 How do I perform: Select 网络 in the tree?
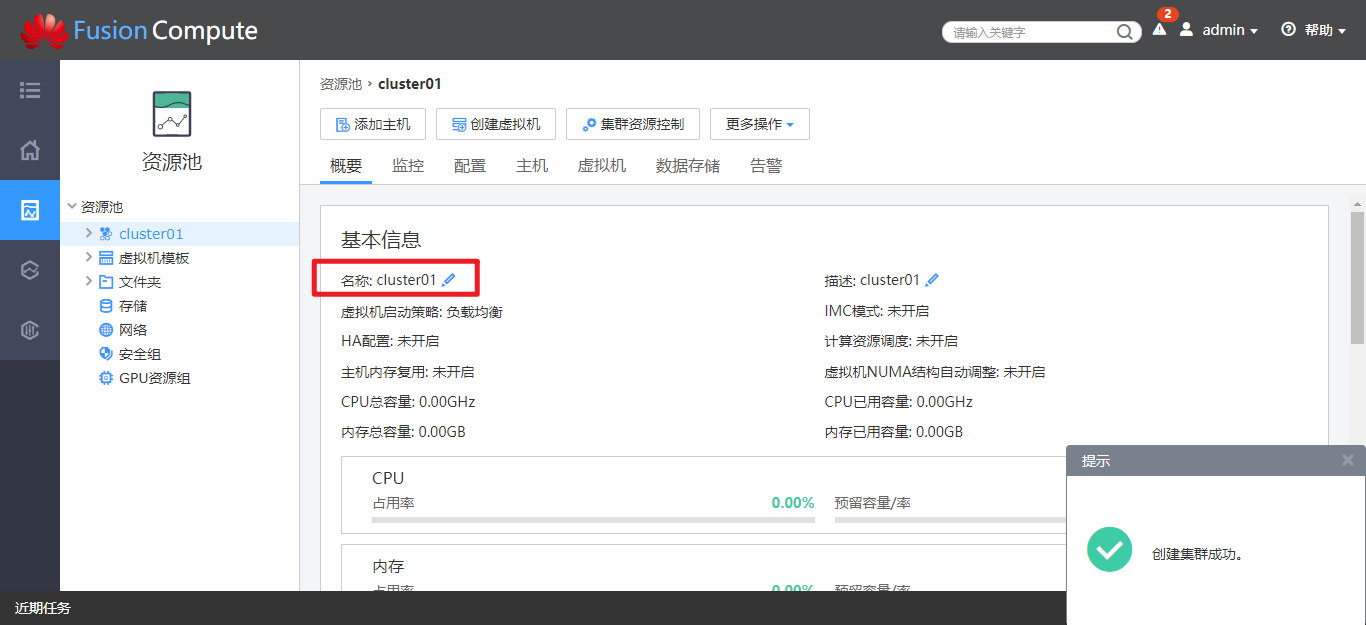coord(133,330)
